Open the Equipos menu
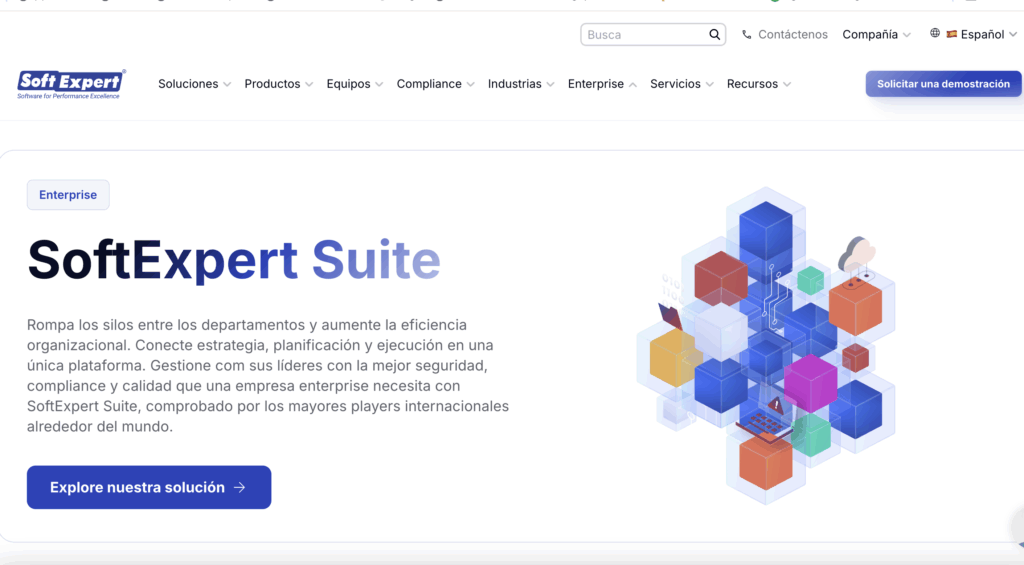This screenshot has width=1024, height=565. click(x=355, y=84)
